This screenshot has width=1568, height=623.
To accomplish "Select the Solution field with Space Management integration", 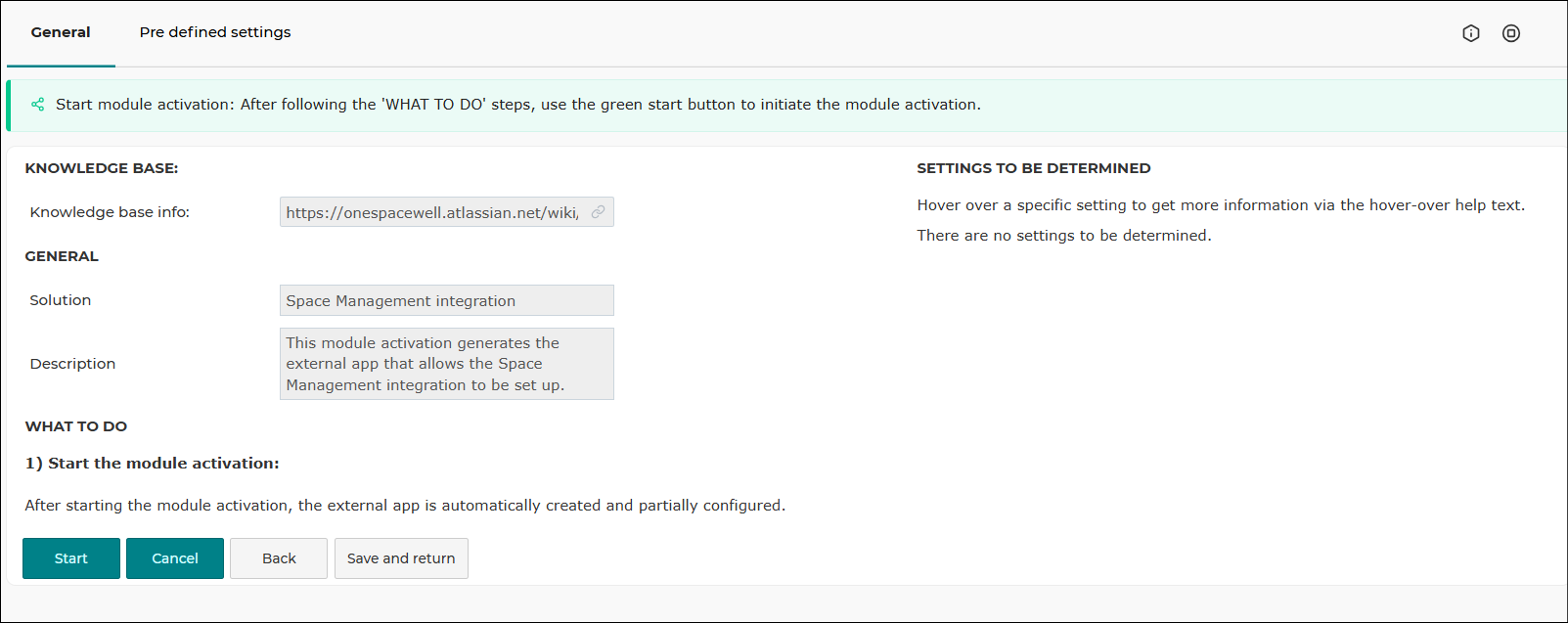I will (x=447, y=300).
